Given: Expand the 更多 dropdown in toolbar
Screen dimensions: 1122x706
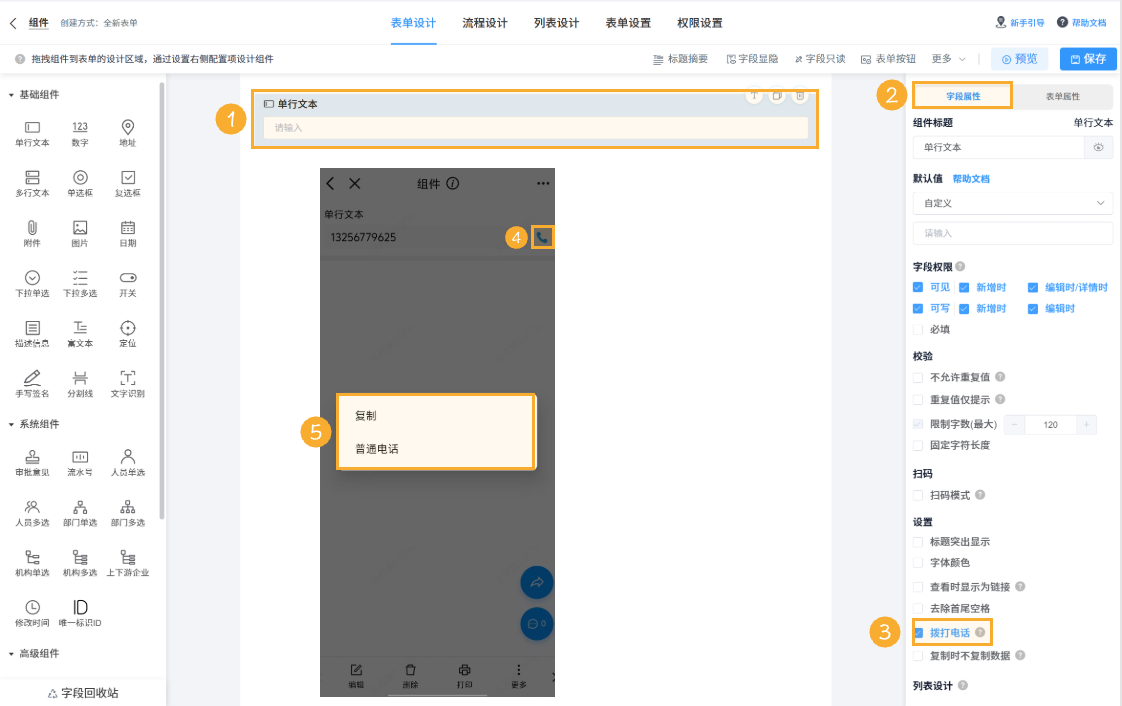Looking at the screenshot, I should click(x=948, y=59).
